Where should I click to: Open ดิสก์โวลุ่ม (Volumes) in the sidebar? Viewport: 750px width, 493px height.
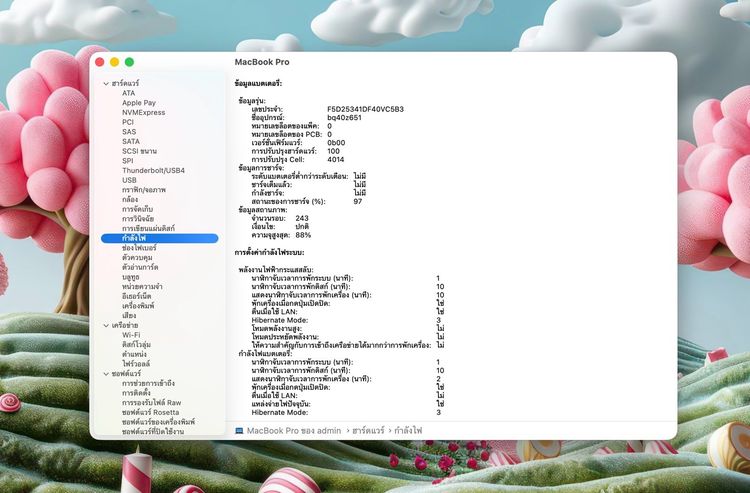tap(136, 345)
